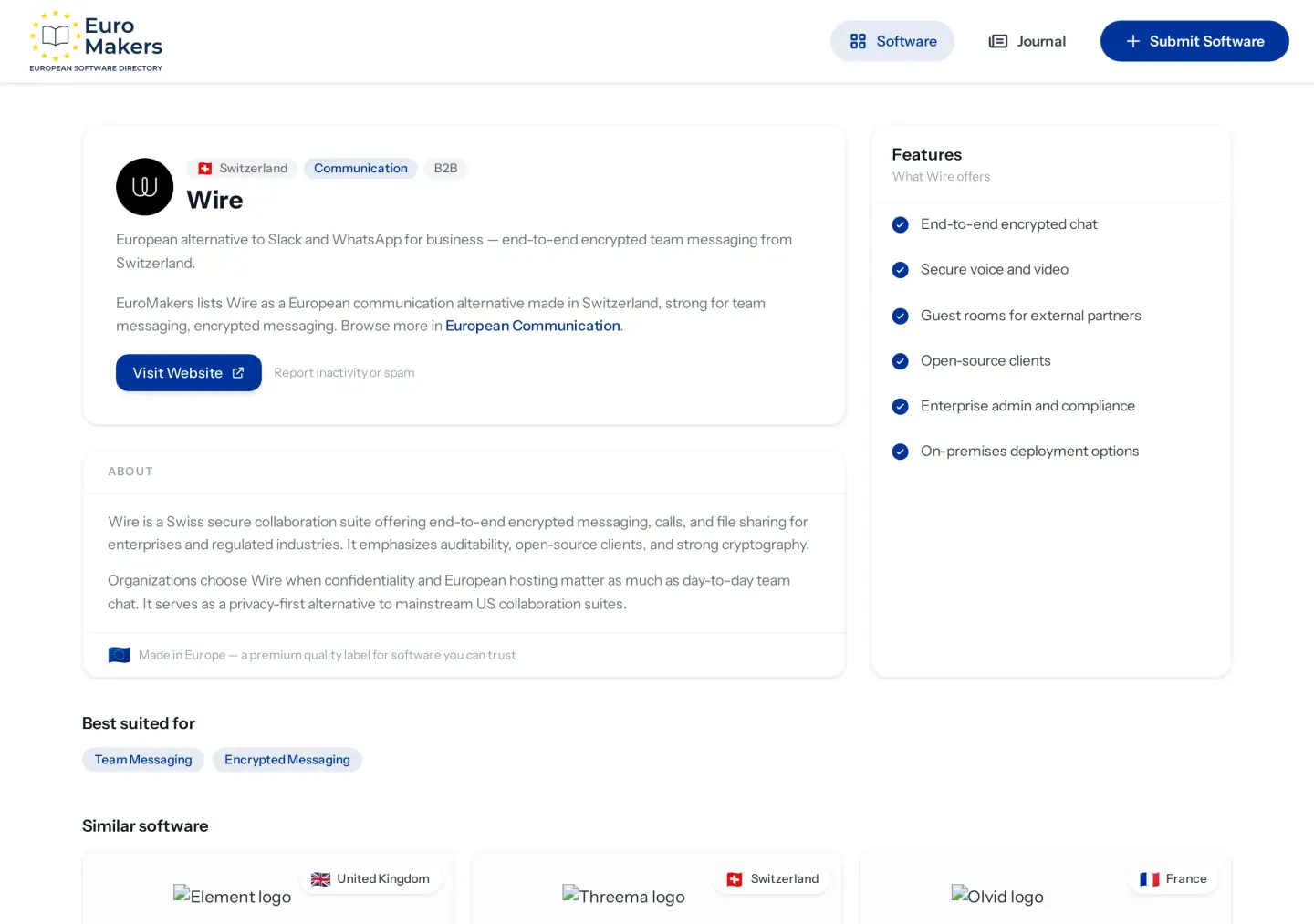Open the Software menu item
Image resolution: width=1314 pixels, height=924 pixels.
[x=892, y=41]
